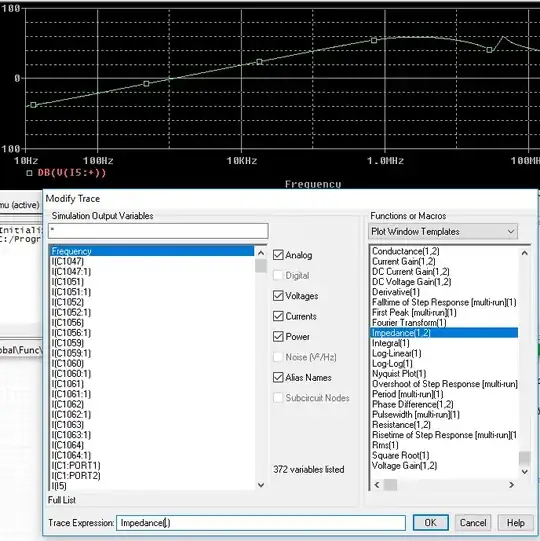
Task: Select I(C1064:1) variable
Action: [x=71, y=455]
